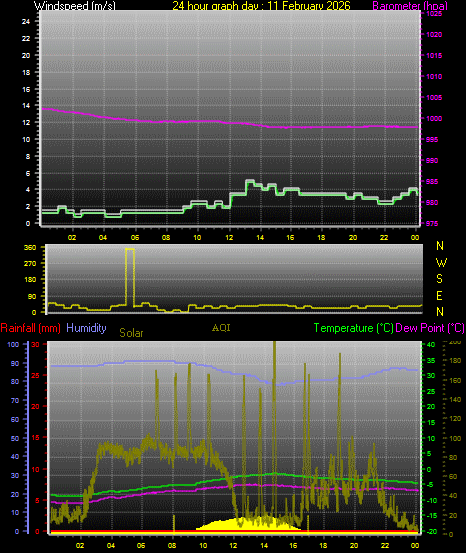Click the Rainfall (mm) legend label

click(x=31, y=328)
